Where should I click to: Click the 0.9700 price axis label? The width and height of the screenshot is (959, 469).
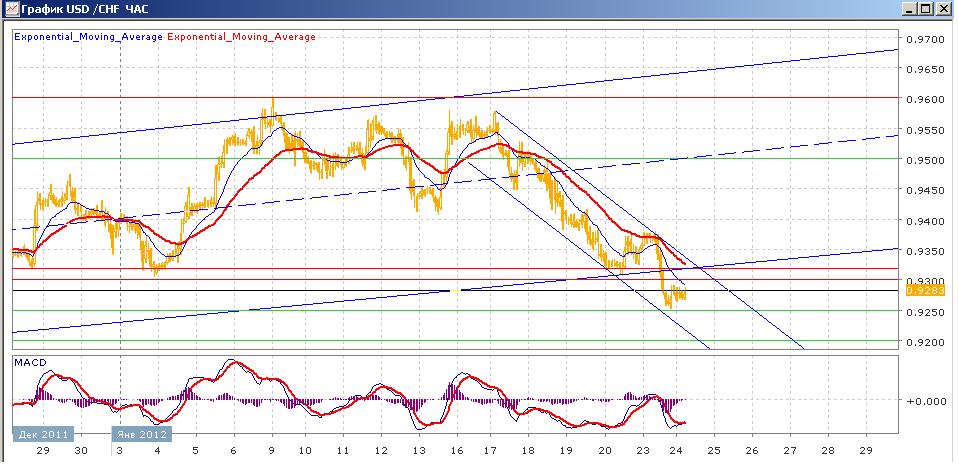(x=925, y=40)
